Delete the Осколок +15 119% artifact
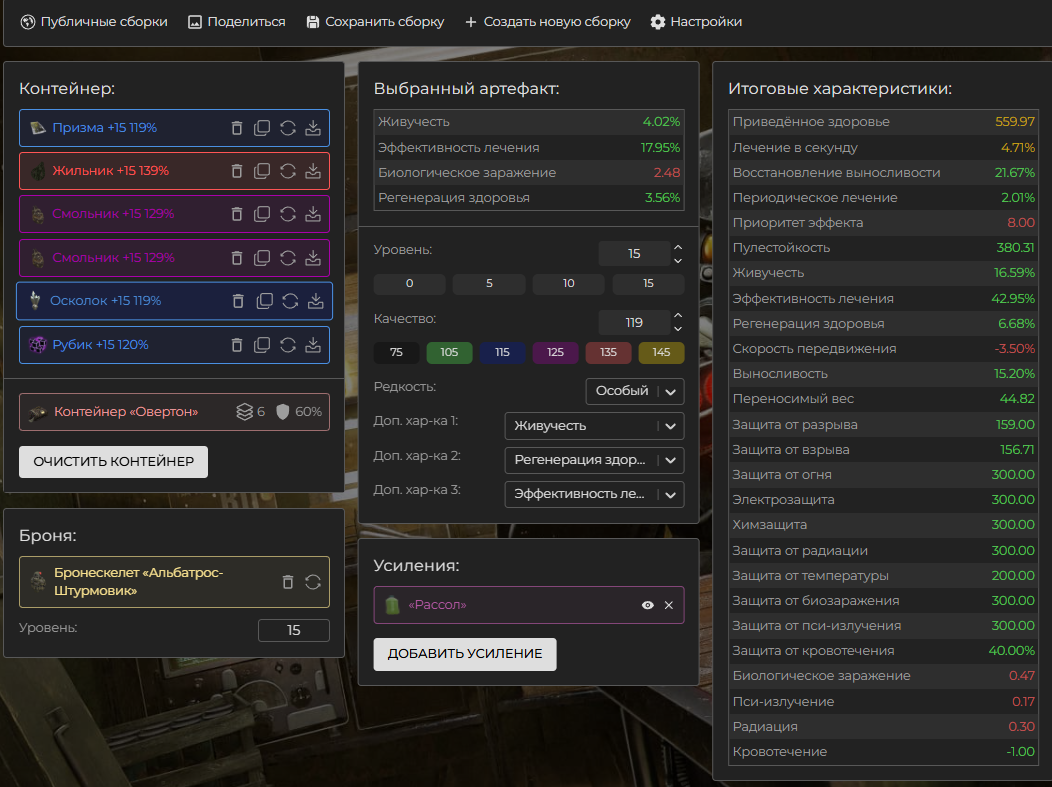Viewport: 1052px width, 787px height. click(x=238, y=301)
